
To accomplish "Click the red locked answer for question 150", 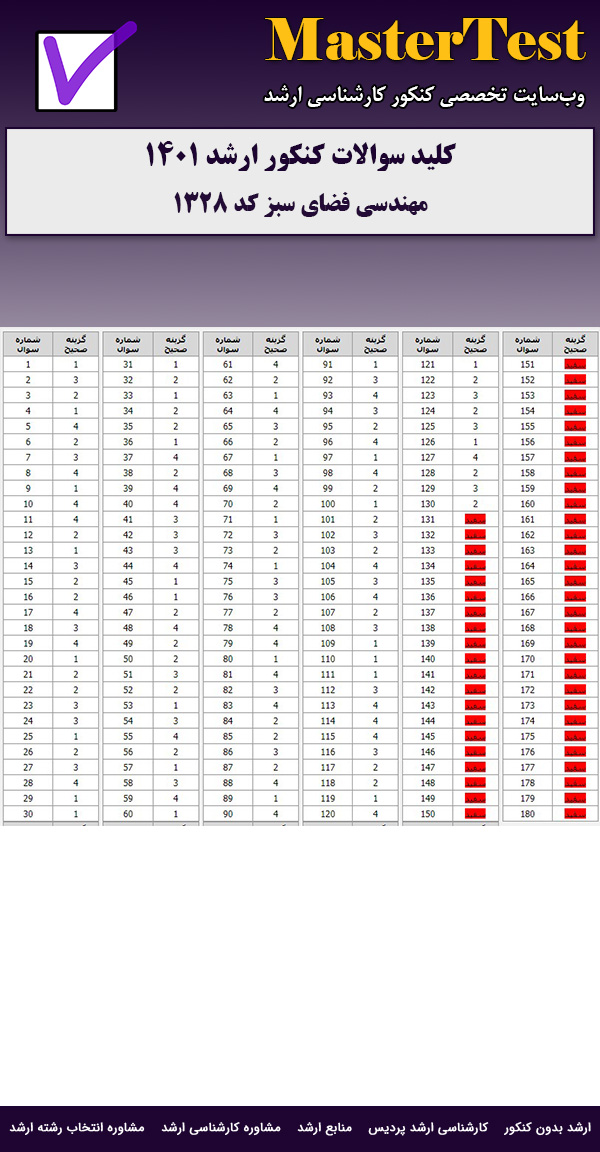I will point(475,814).
